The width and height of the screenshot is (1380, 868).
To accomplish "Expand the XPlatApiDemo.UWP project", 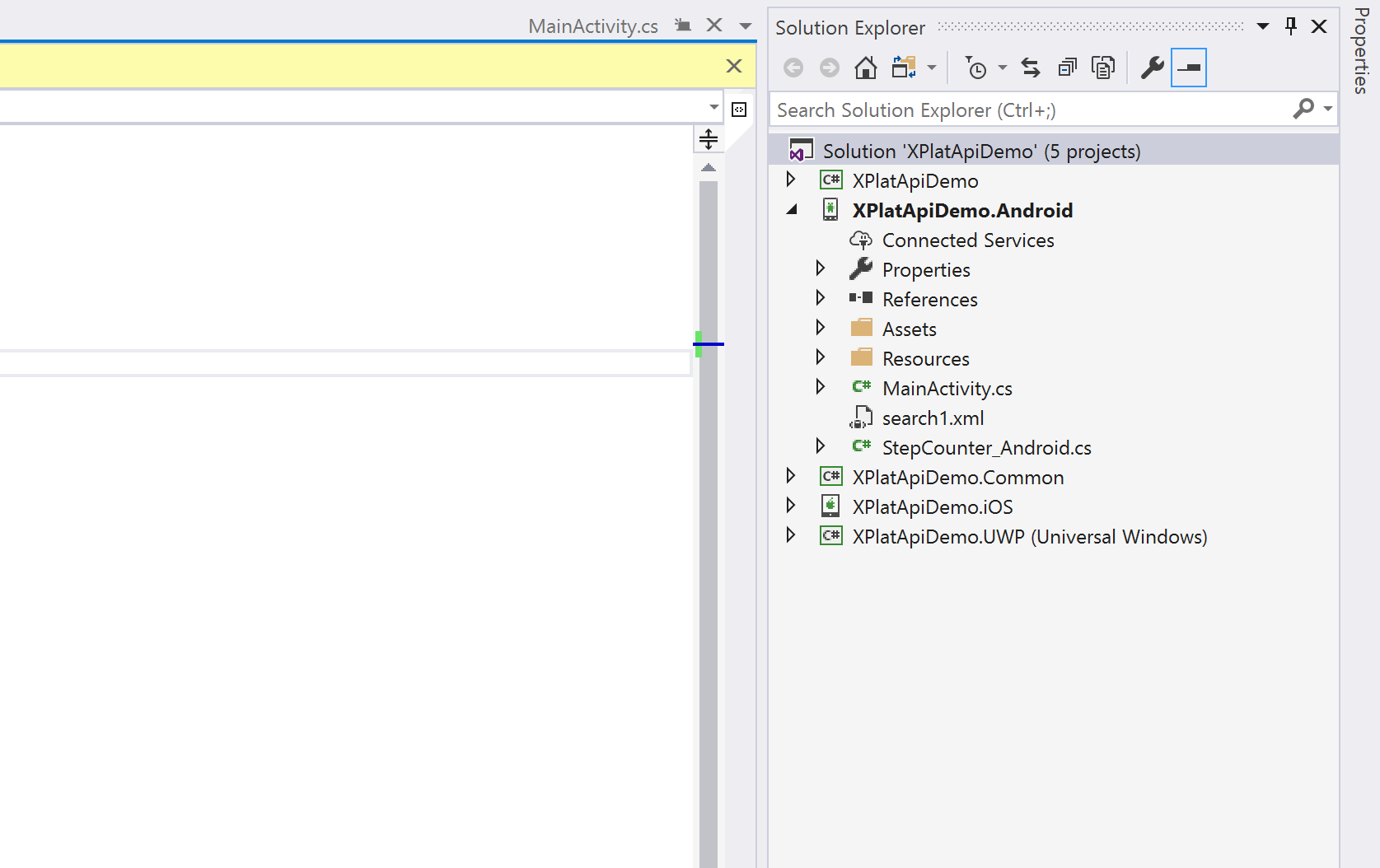I will pyautogui.click(x=792, y=534).
